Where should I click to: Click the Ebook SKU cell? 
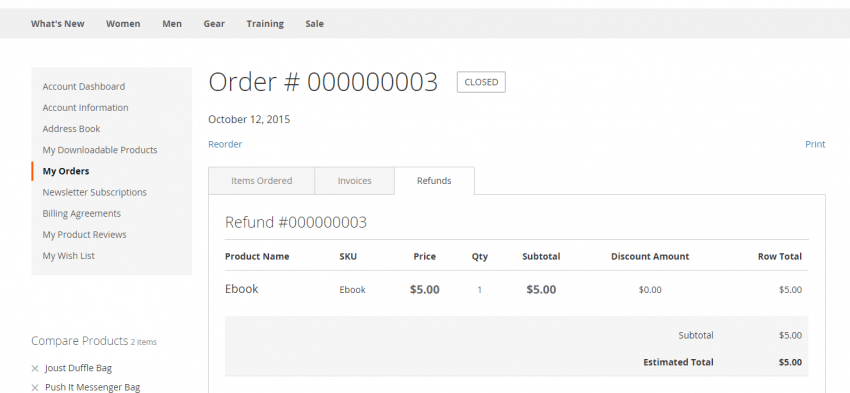pyautogui.click(x=352, y=290)
